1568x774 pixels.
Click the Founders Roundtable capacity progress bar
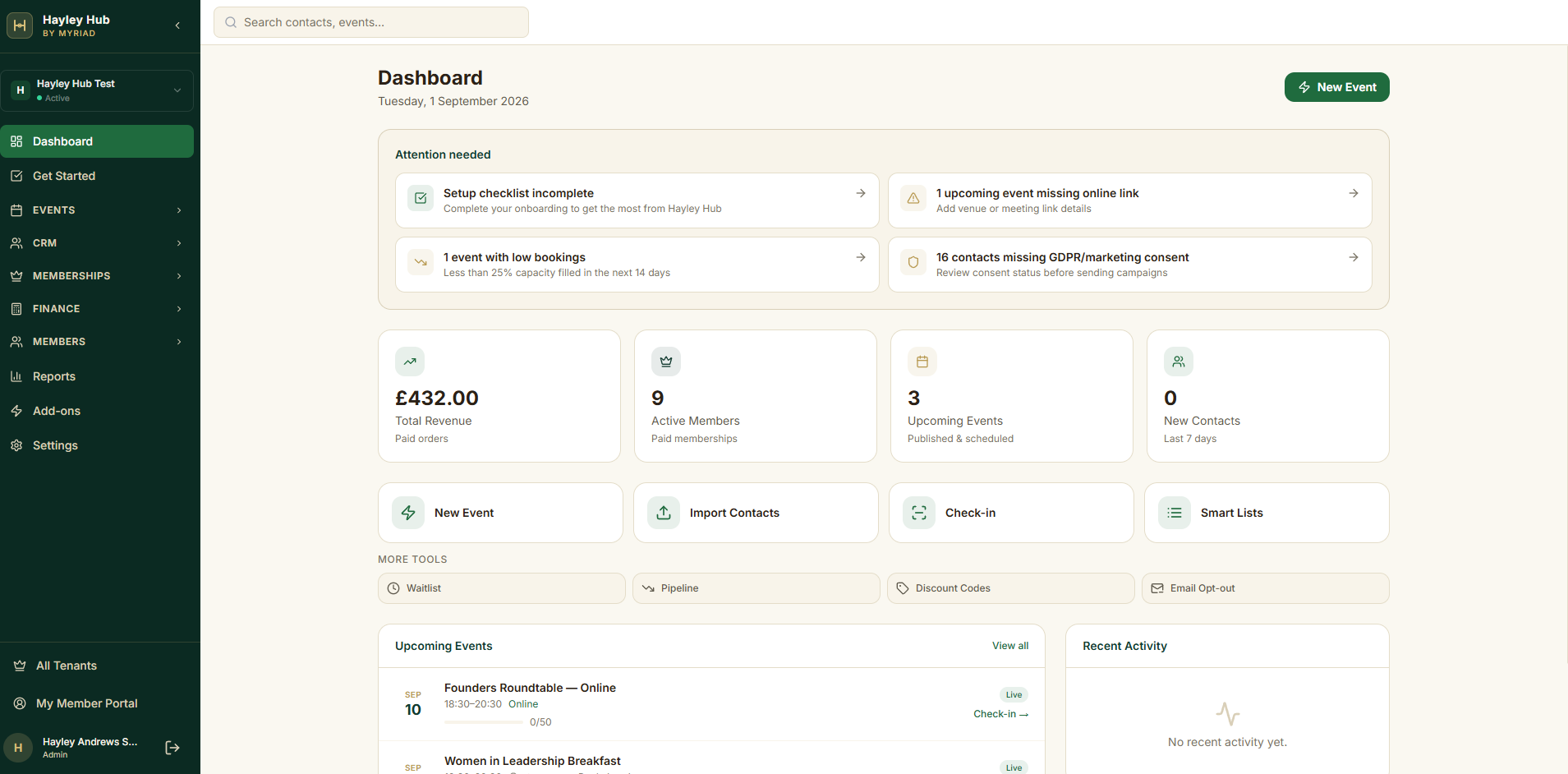coord(484,722)
